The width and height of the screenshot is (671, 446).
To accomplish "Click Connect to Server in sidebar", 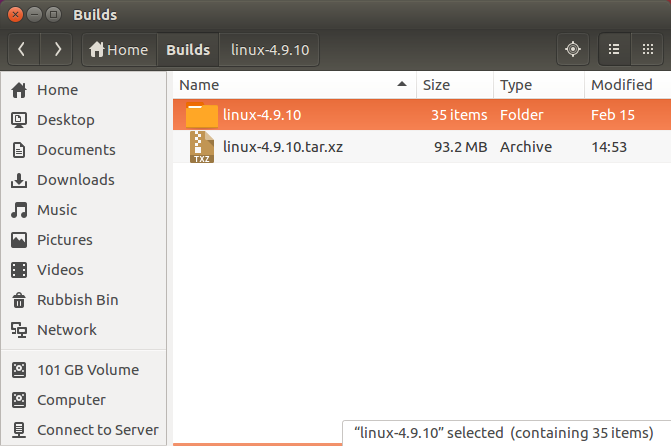I will click(x=97, y=430).
